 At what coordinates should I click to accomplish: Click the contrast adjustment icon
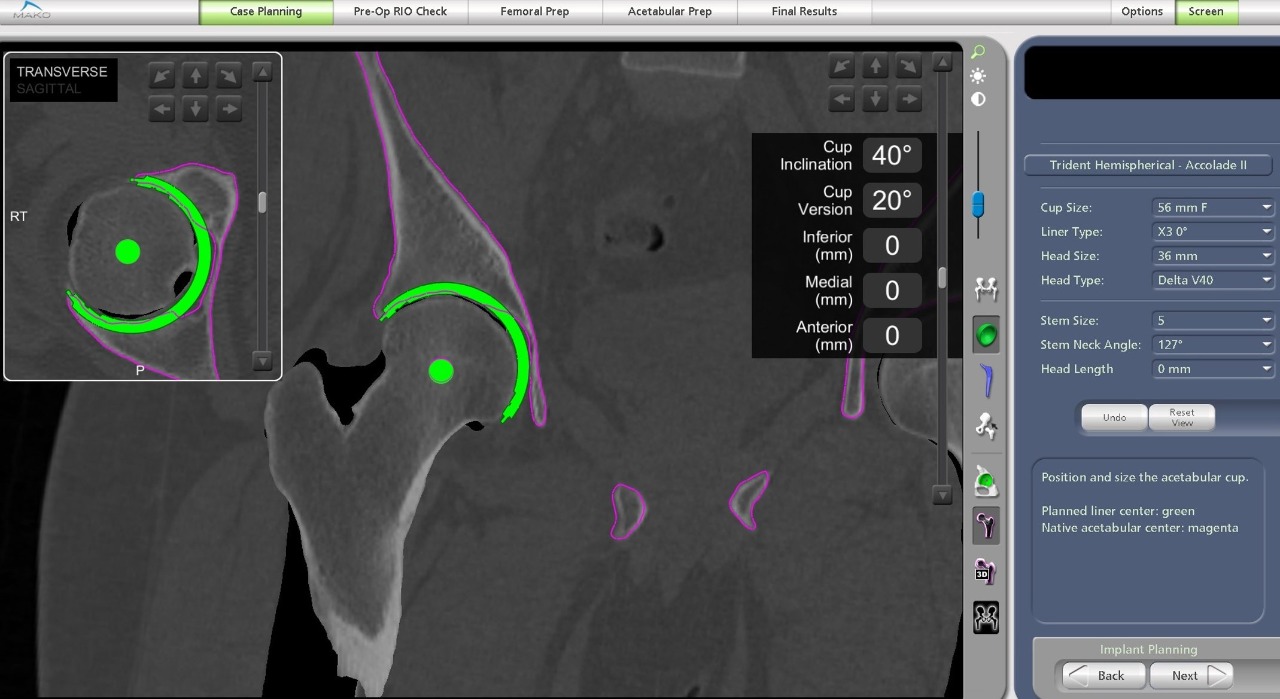pos(978,99)
